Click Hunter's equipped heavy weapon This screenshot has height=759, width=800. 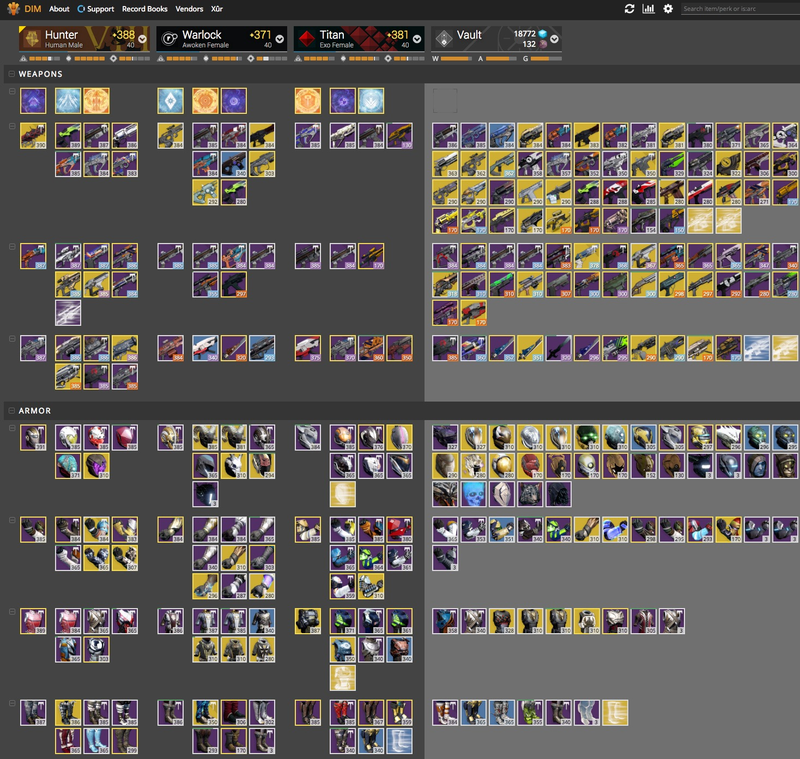coord(33,348)
